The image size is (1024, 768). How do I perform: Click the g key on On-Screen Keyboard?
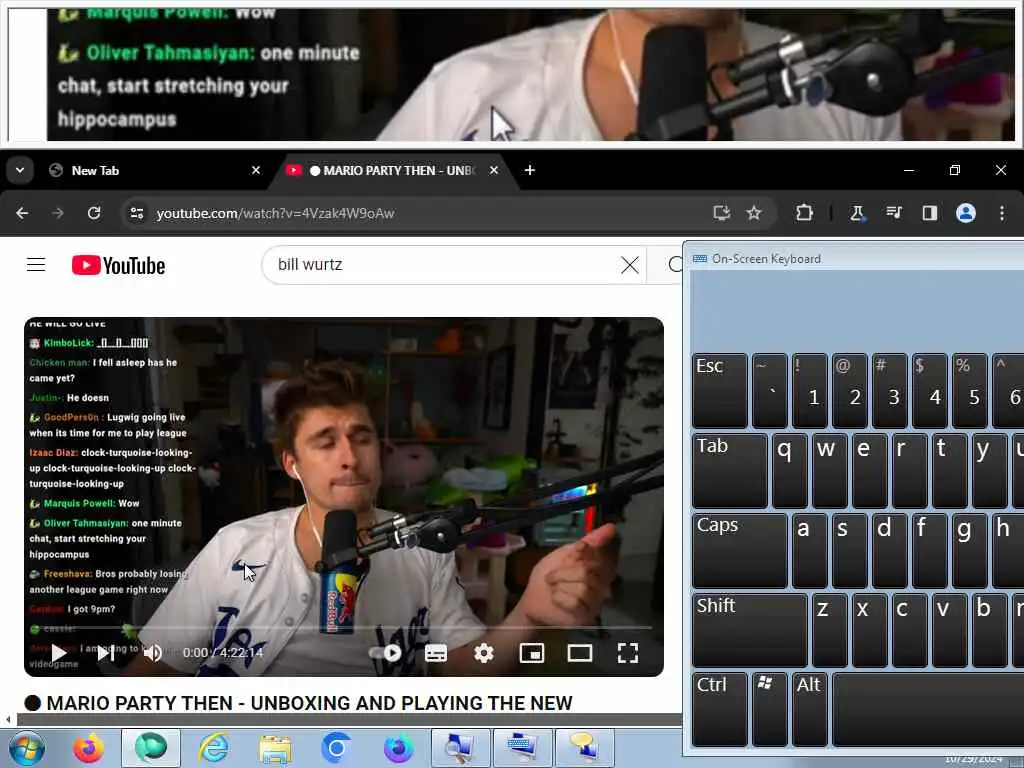969,551
